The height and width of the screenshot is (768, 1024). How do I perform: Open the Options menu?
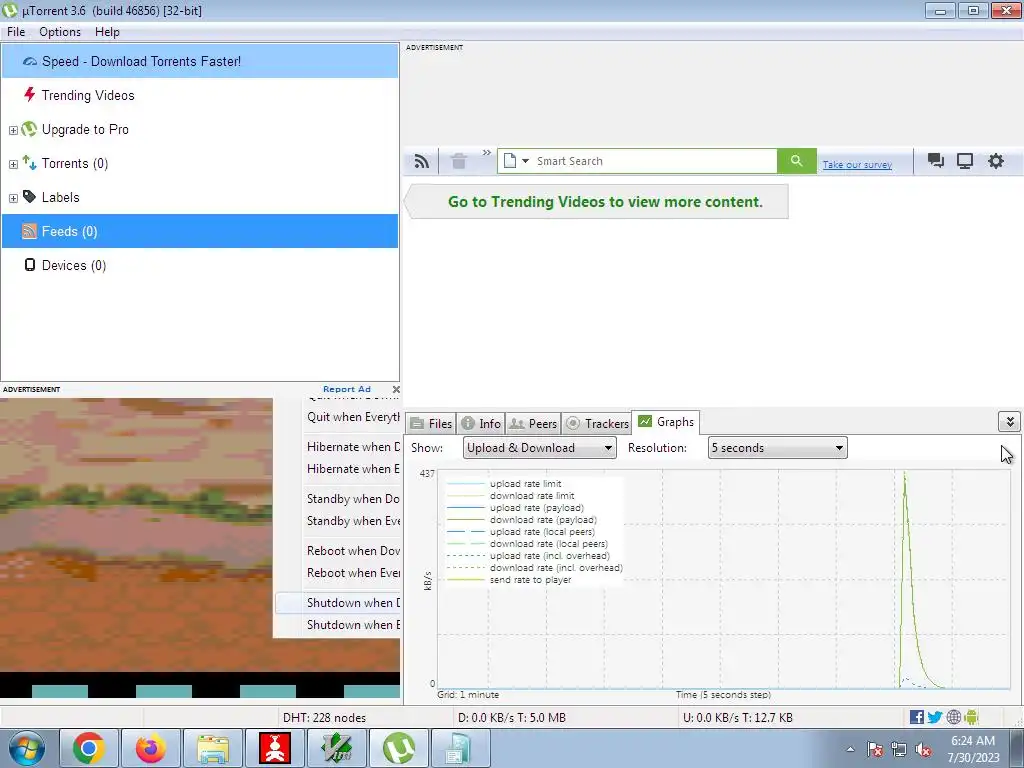(x=60, y=32)
